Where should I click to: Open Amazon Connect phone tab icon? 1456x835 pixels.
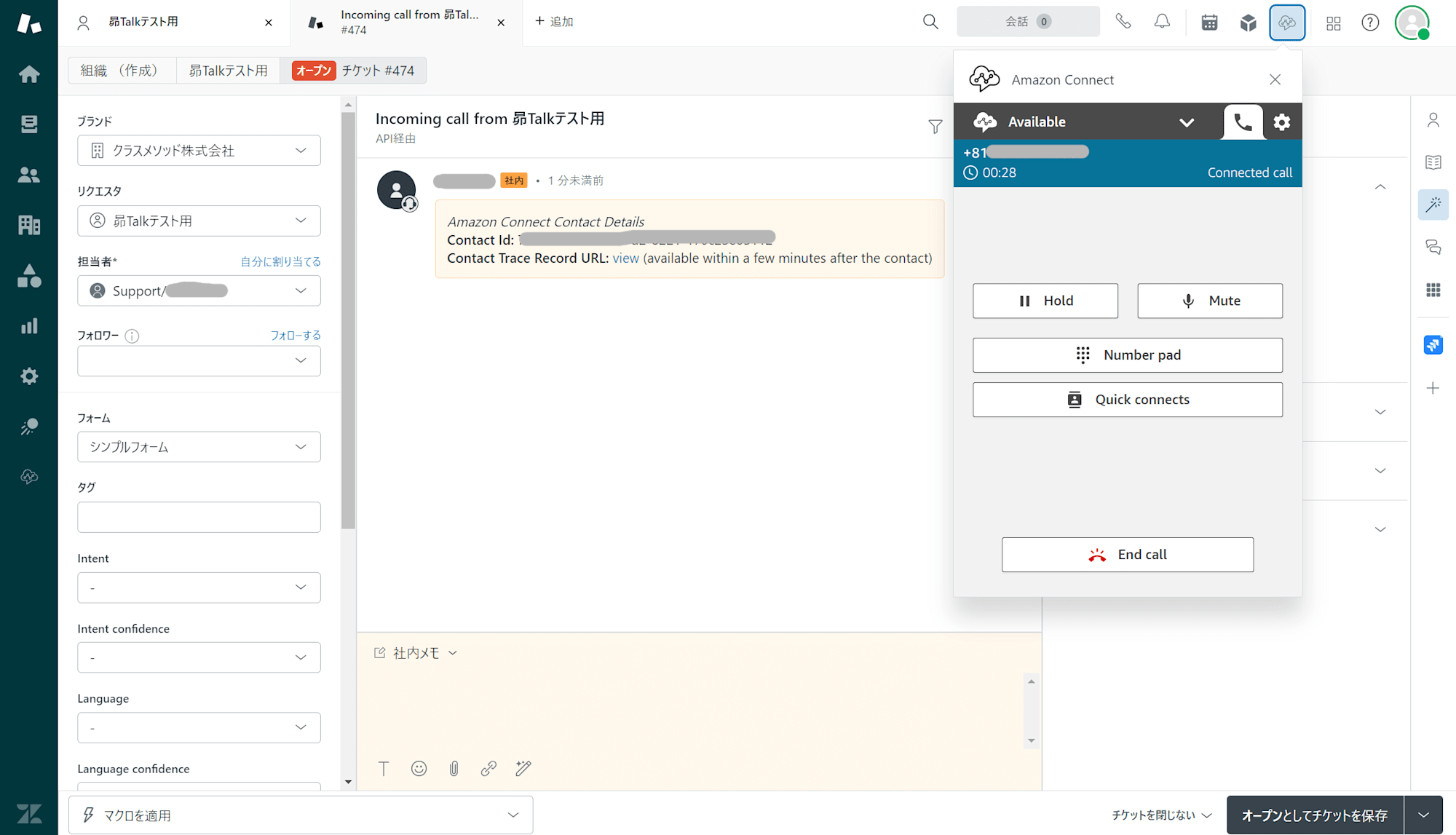[x=1243, y=122]
